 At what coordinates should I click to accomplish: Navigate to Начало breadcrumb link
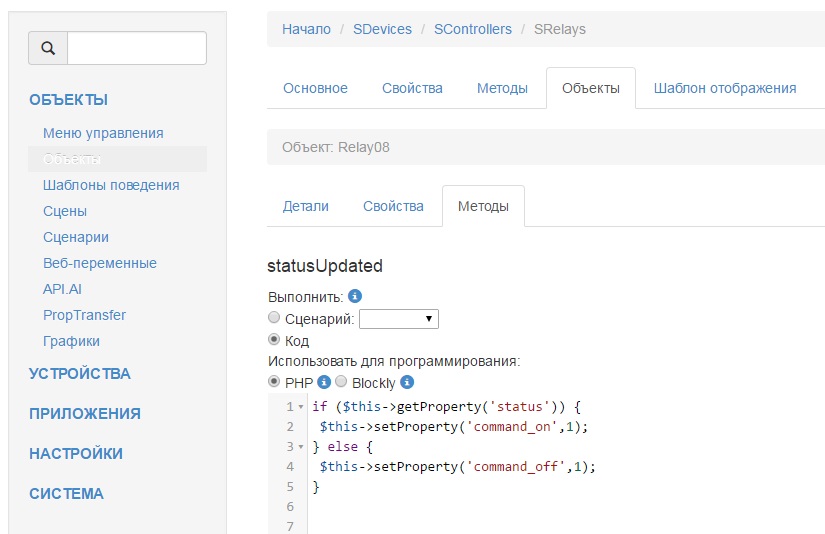click(x=306, y=29)
